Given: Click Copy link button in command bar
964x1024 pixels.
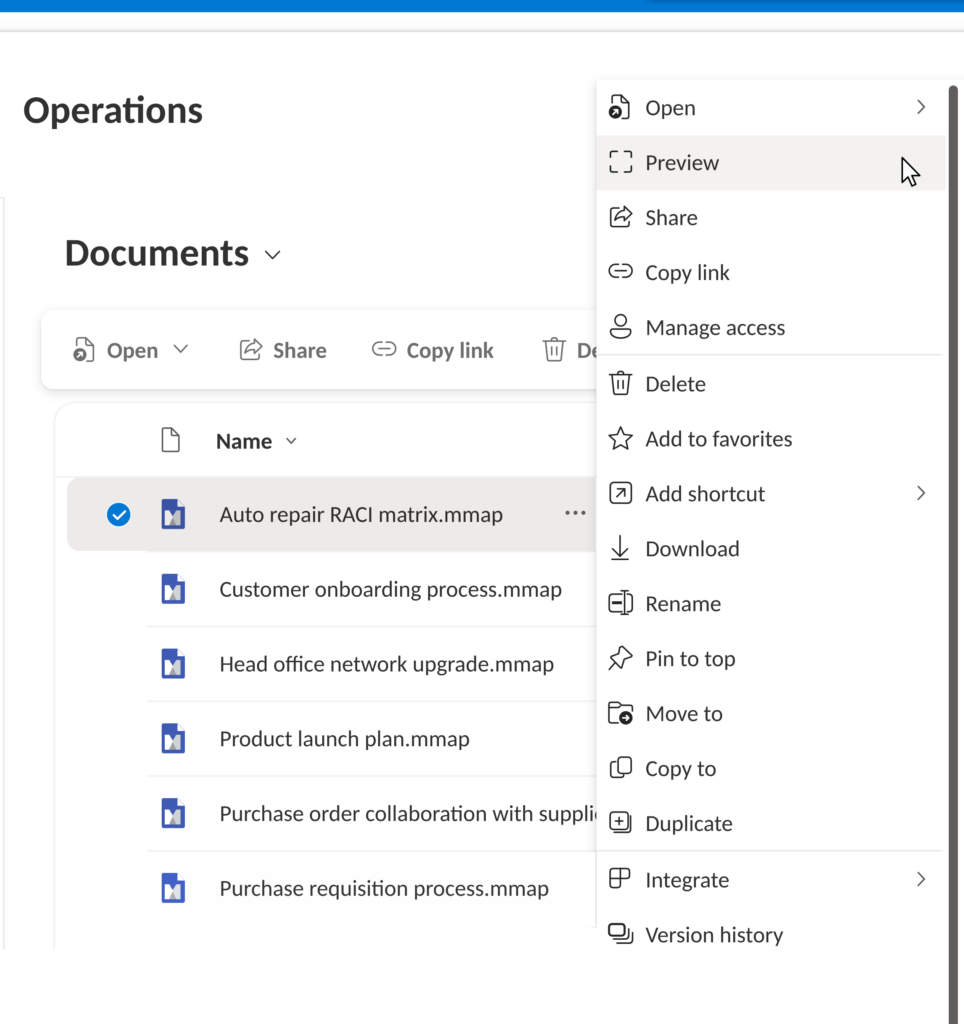Looking at the screenshot, I should pyautogui.click(x=432, y=350).
